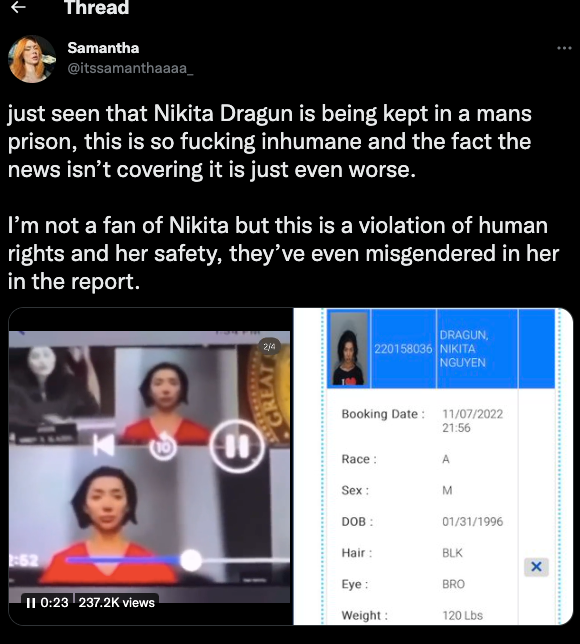The width and height of the screenshot is (580, 644).
Task: Skip to previous track icon in the video
Action: [x=103, y=445]
